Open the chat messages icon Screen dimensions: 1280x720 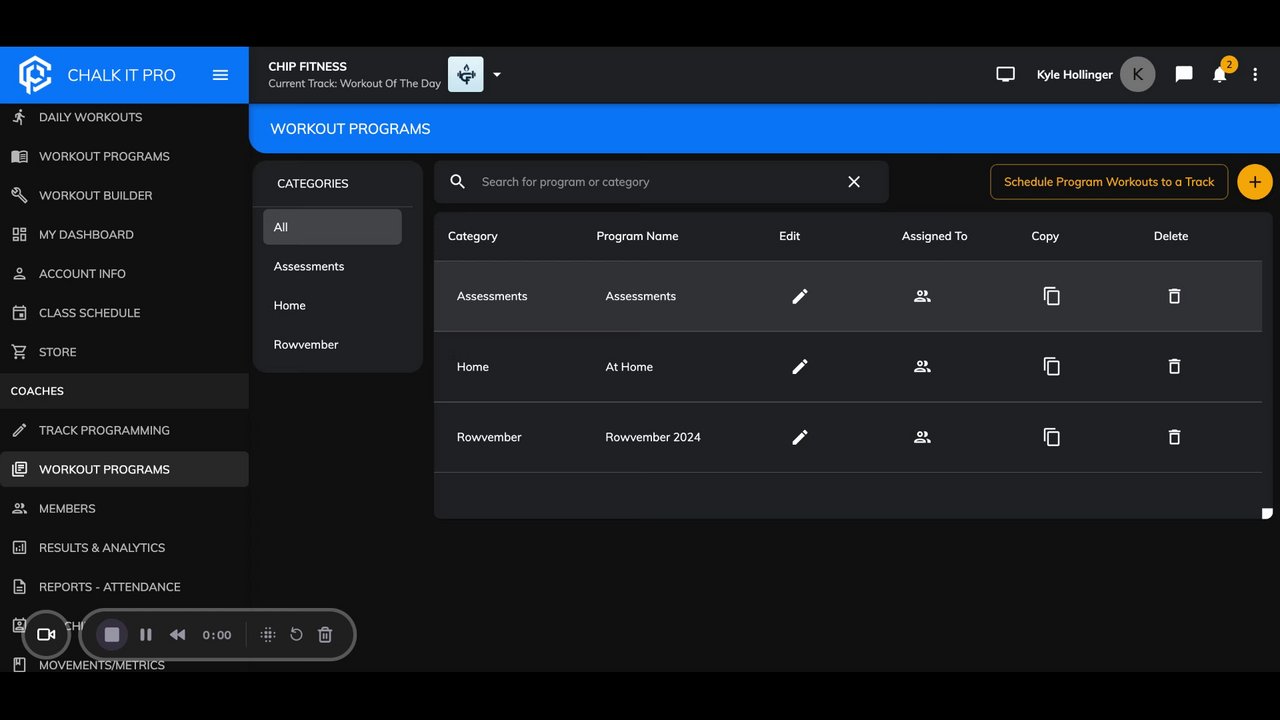(x=1184, y=75)
